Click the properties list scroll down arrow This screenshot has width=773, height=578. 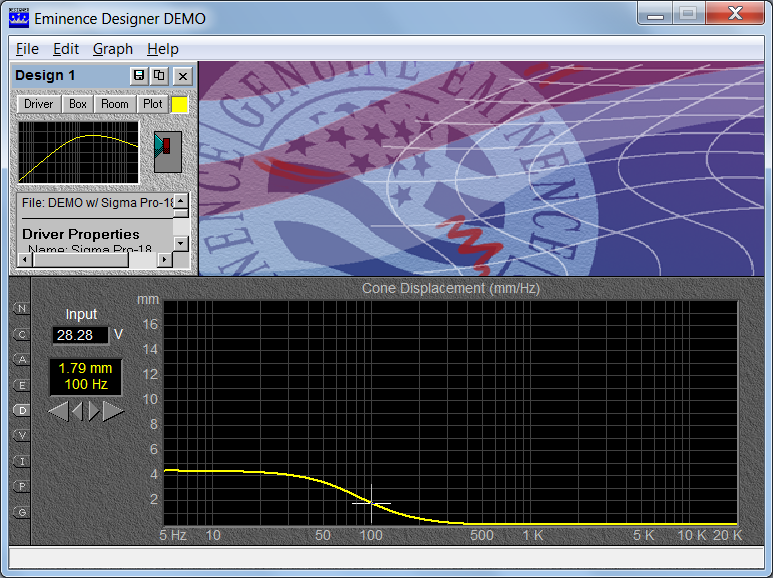click(181, 243)
